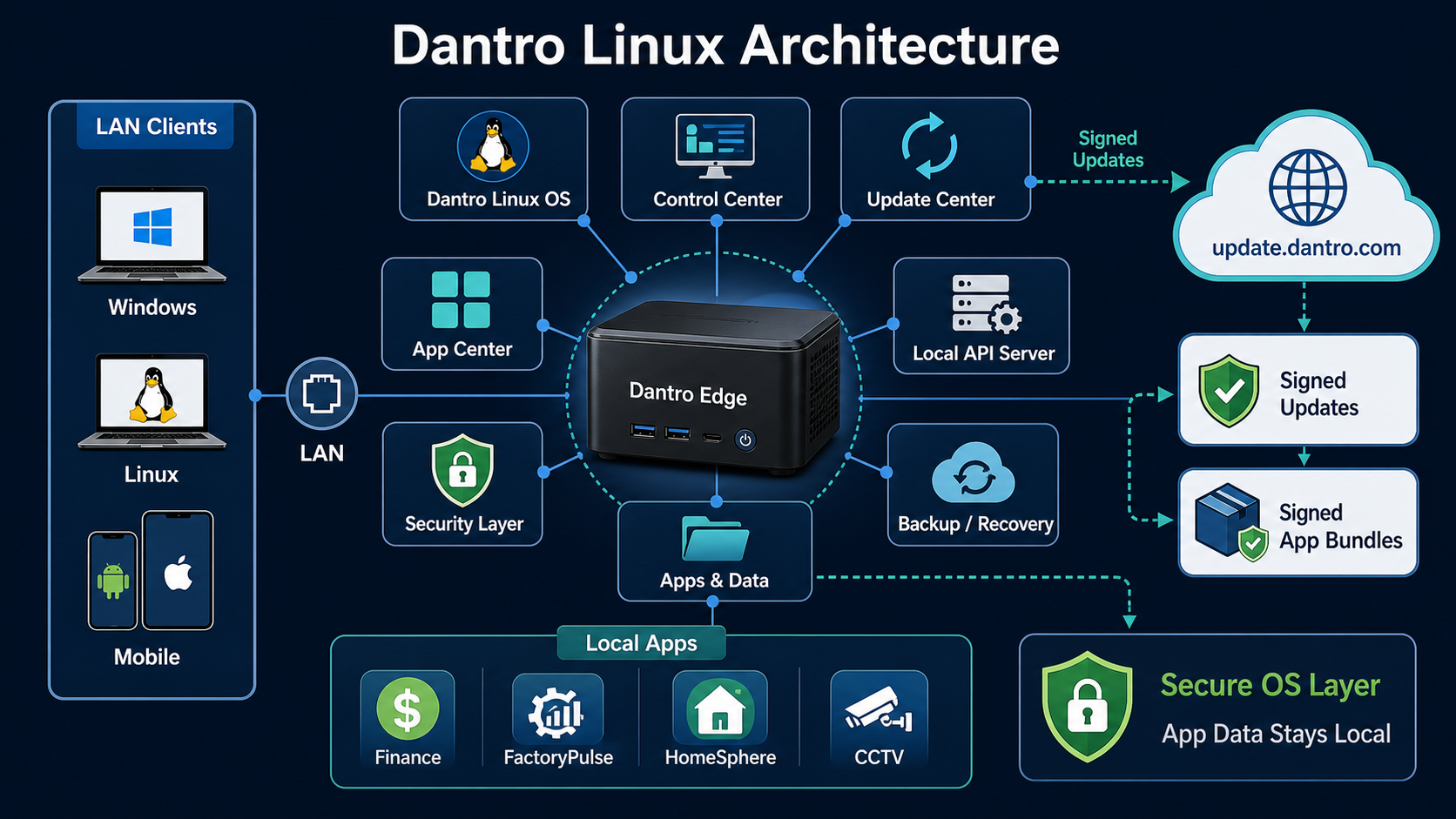Viewport: 1456px width, 819px height.
Task: Open the Control Center monitor icon
Action: pos(715,145)
